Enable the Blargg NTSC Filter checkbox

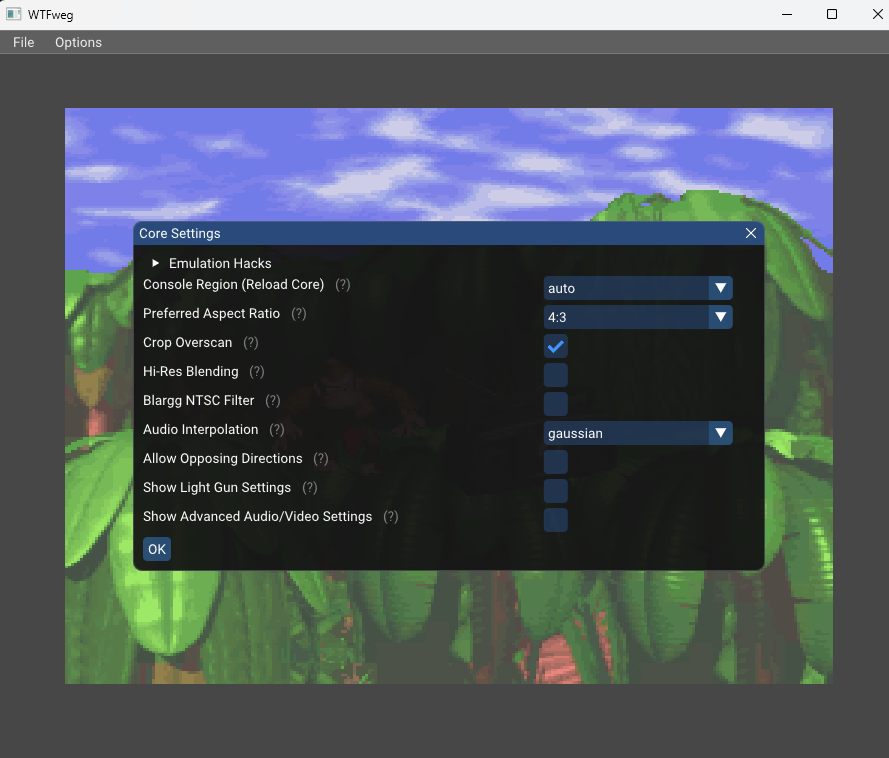coord(556,405)
